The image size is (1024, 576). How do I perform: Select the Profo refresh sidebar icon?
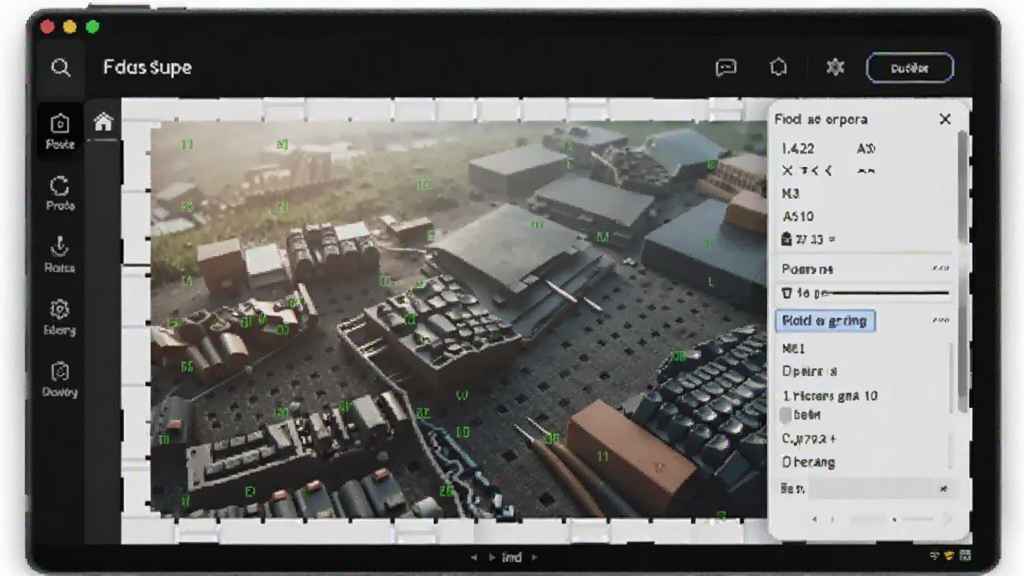point(59,193)
